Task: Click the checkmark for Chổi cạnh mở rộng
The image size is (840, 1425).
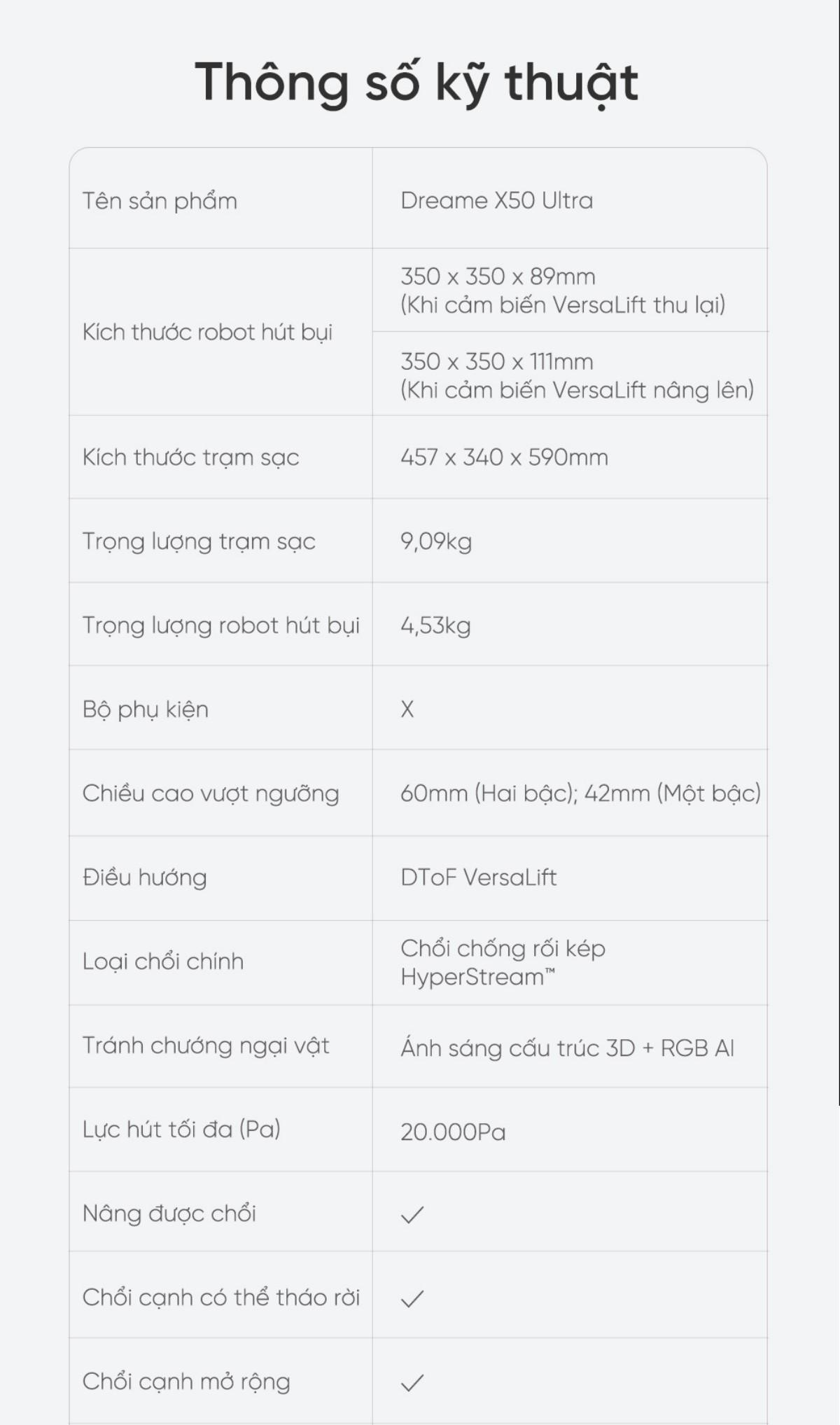Action: click(x=412, y=1382)
